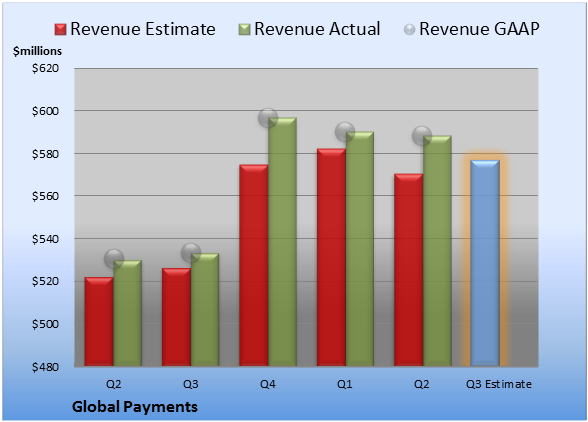Select the green actual bar for Q1
The width and height of the screenshot is (588, 422).
click(x=360, y=249)
